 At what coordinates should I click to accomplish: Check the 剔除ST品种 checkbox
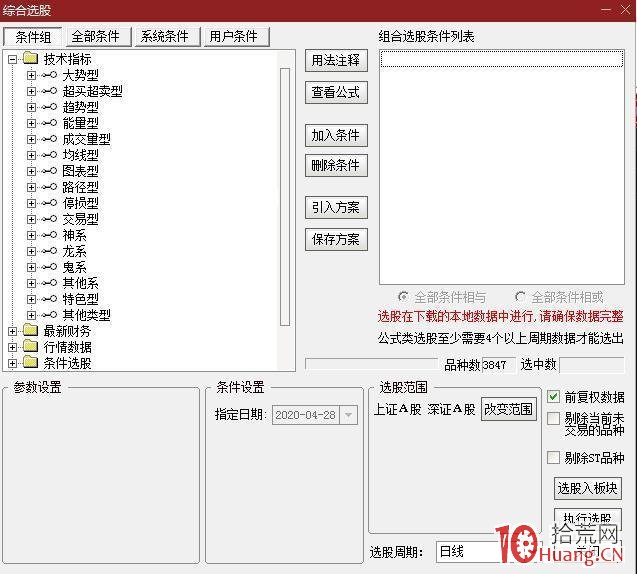[553, 457]
